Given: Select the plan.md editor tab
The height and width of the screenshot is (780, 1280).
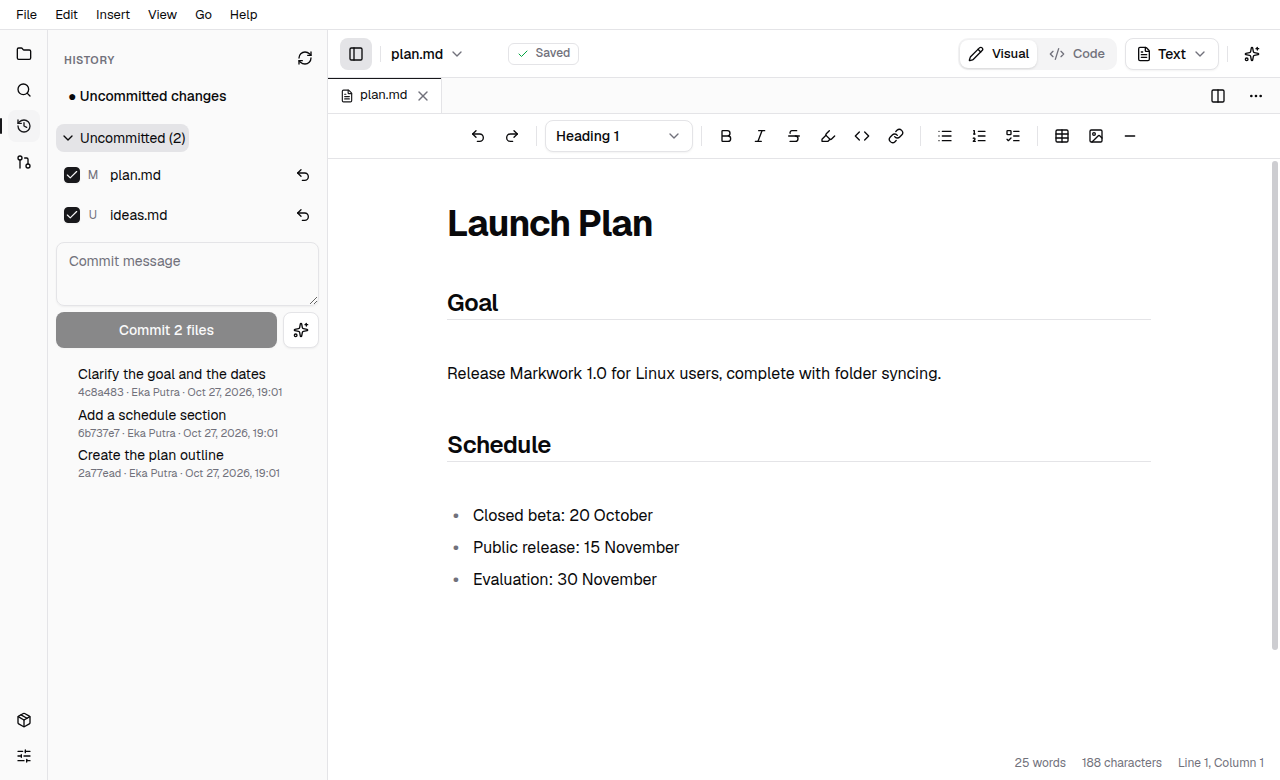Looking at the screenshot, I should coord(384,96).
